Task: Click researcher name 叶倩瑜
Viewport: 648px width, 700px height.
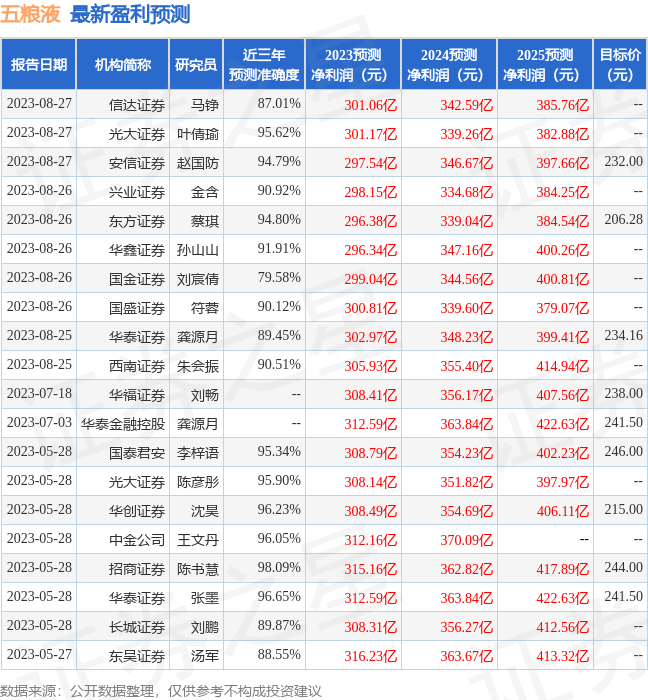Action: 198,134
